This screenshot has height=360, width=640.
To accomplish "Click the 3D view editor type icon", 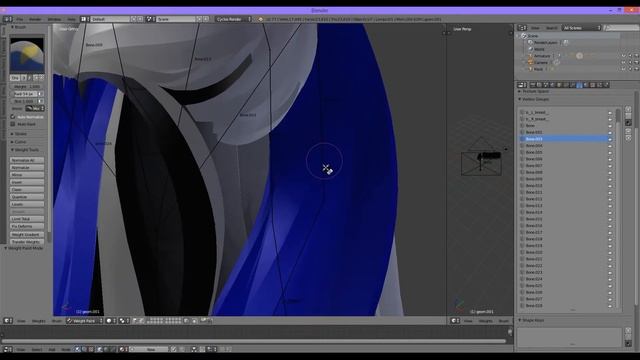I will 8,321.
